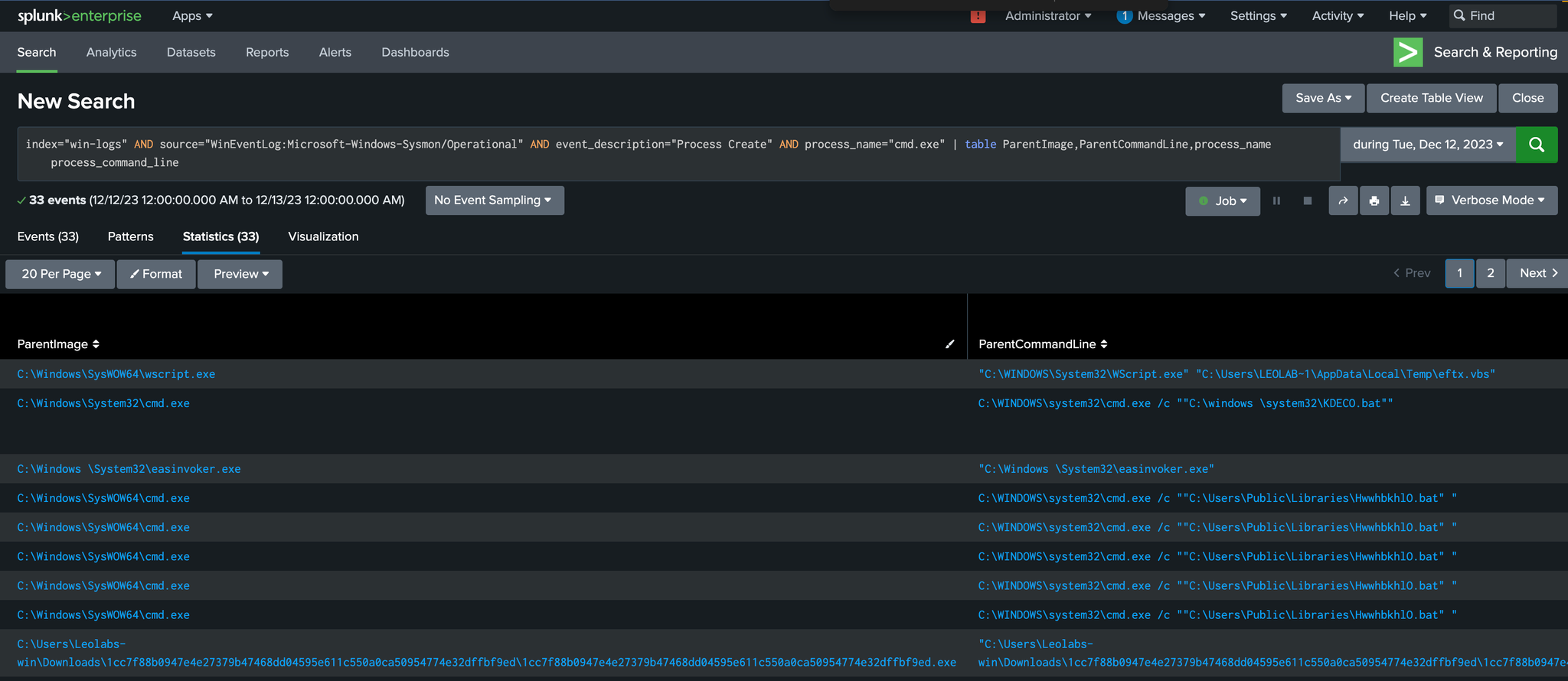The width and height of the screenshot is (1568, 681).
Task: Export results with download icon
Action: [x=1405, y=200]
